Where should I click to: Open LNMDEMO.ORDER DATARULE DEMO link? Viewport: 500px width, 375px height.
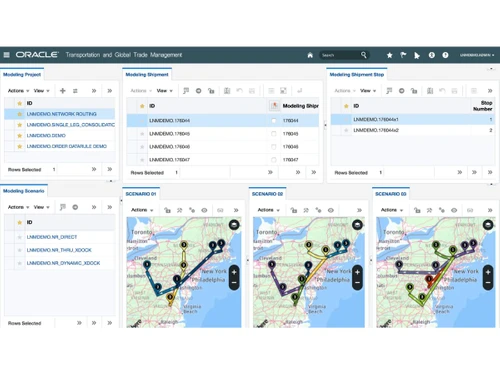tap(67, 146)
